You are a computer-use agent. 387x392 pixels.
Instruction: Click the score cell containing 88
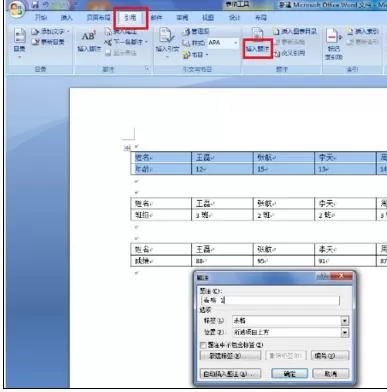222,261
